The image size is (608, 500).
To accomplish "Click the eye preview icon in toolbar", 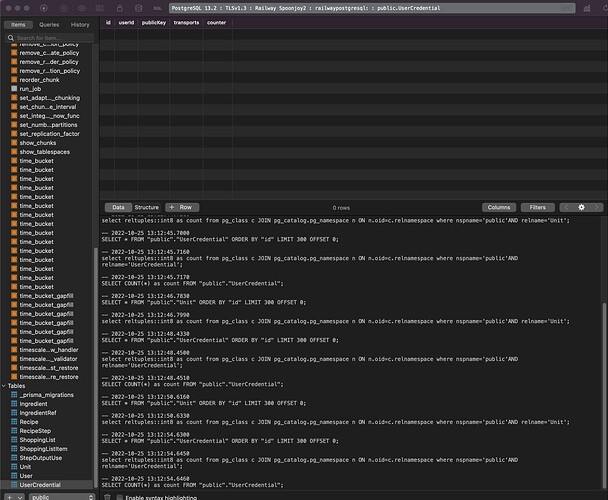I will coord(81,8).
